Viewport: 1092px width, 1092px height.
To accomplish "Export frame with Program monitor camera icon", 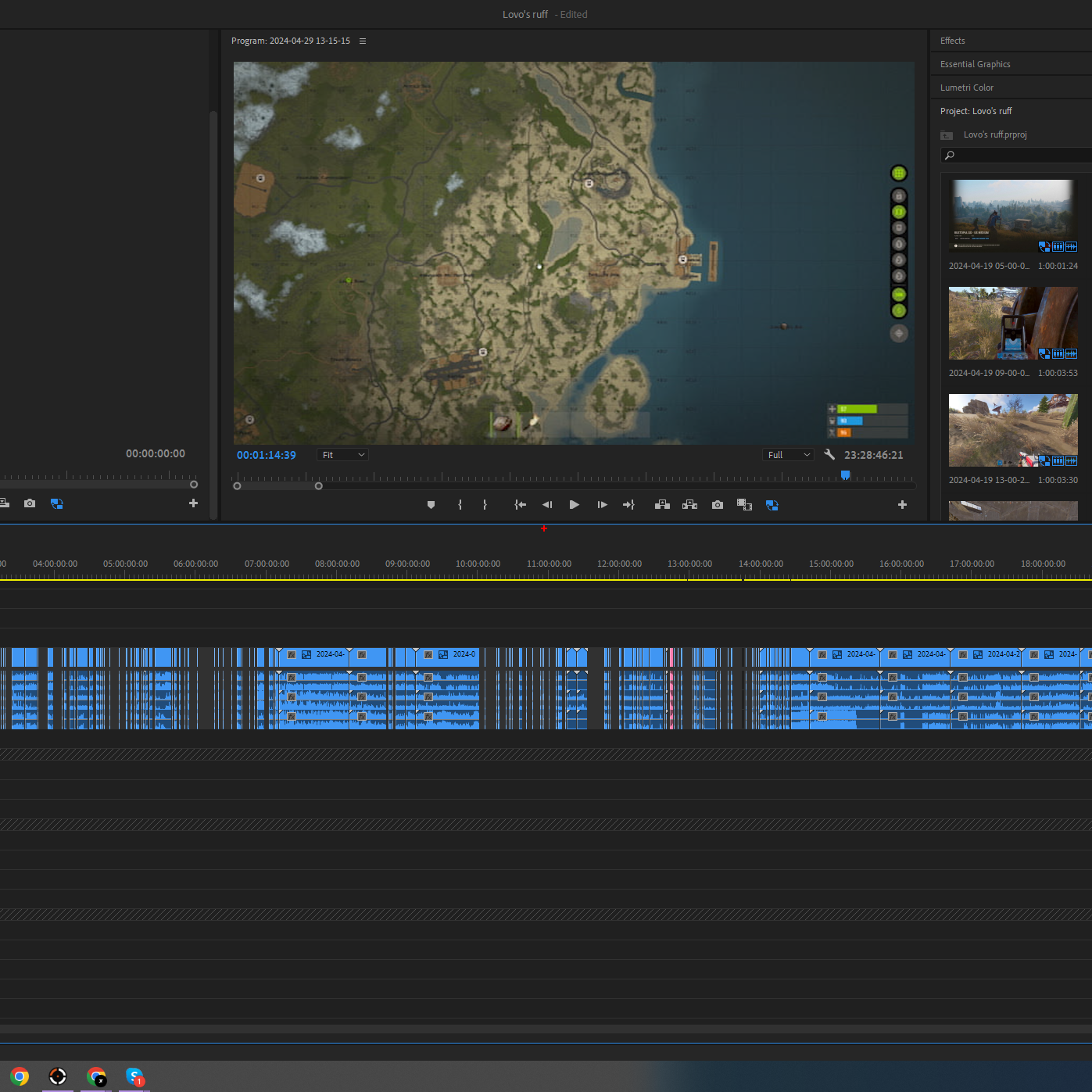I will [x=717, y=505].
